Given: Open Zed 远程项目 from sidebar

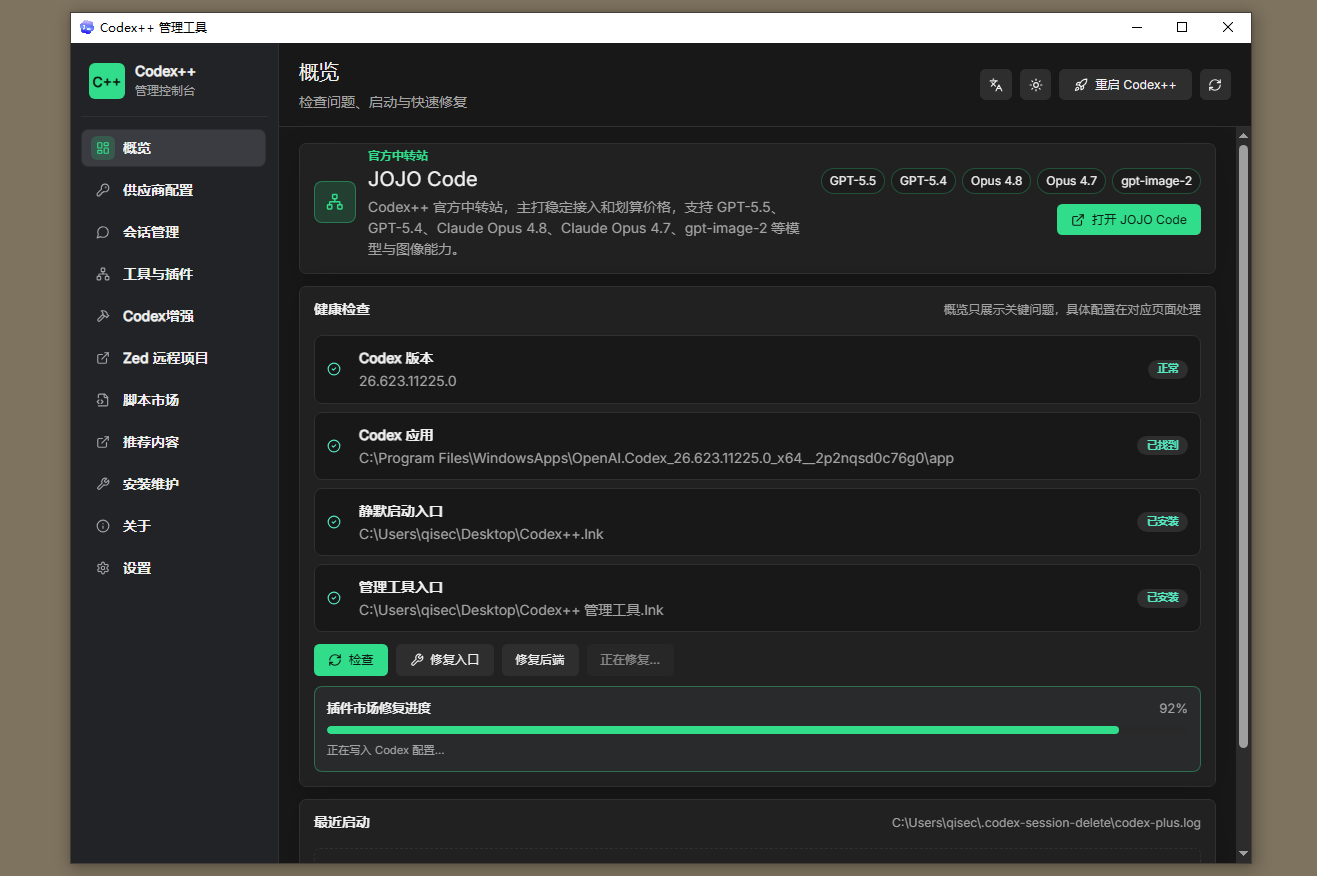Looking at the screenshot, I should click(173, 358).
